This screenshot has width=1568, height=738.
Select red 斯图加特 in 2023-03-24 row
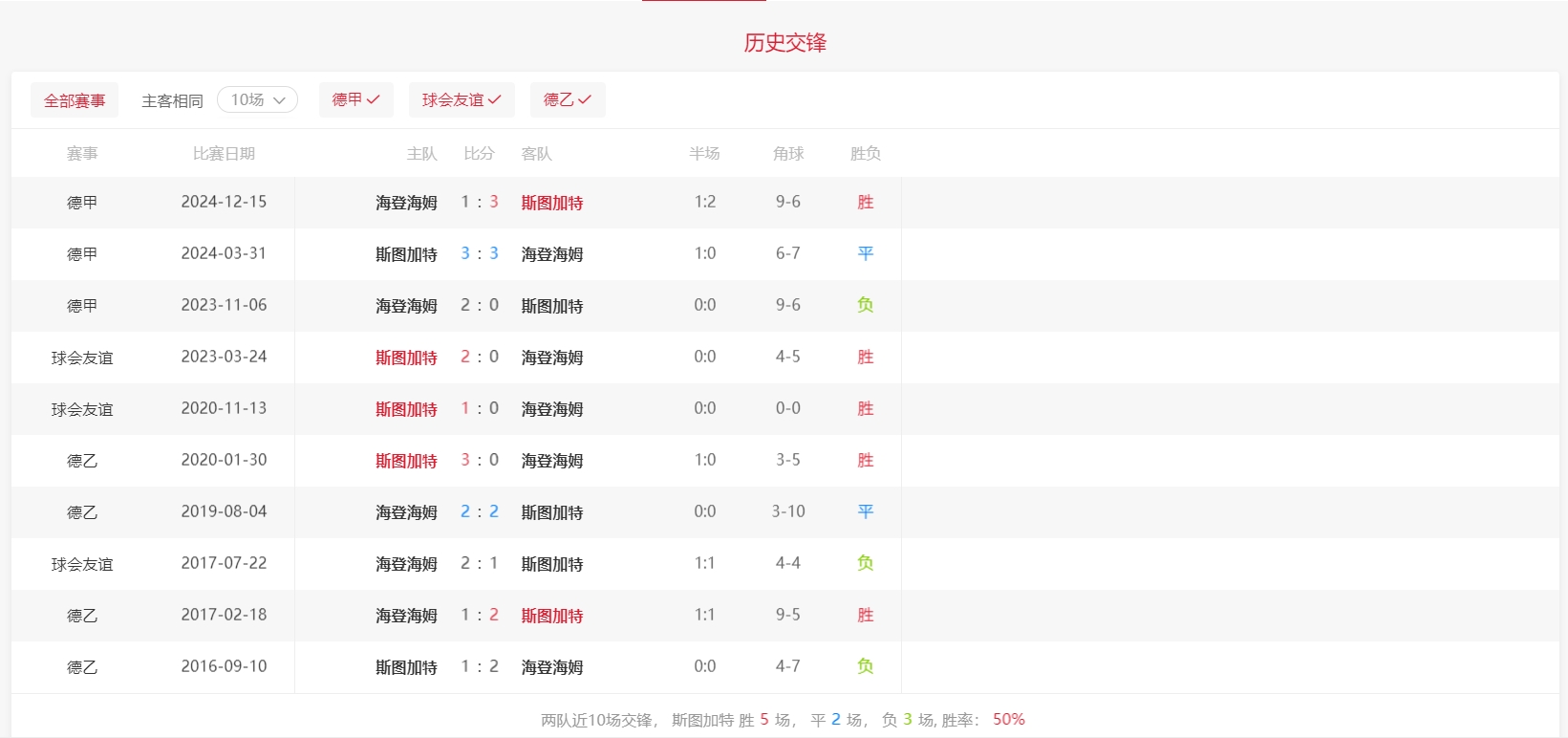coord(406,358)
